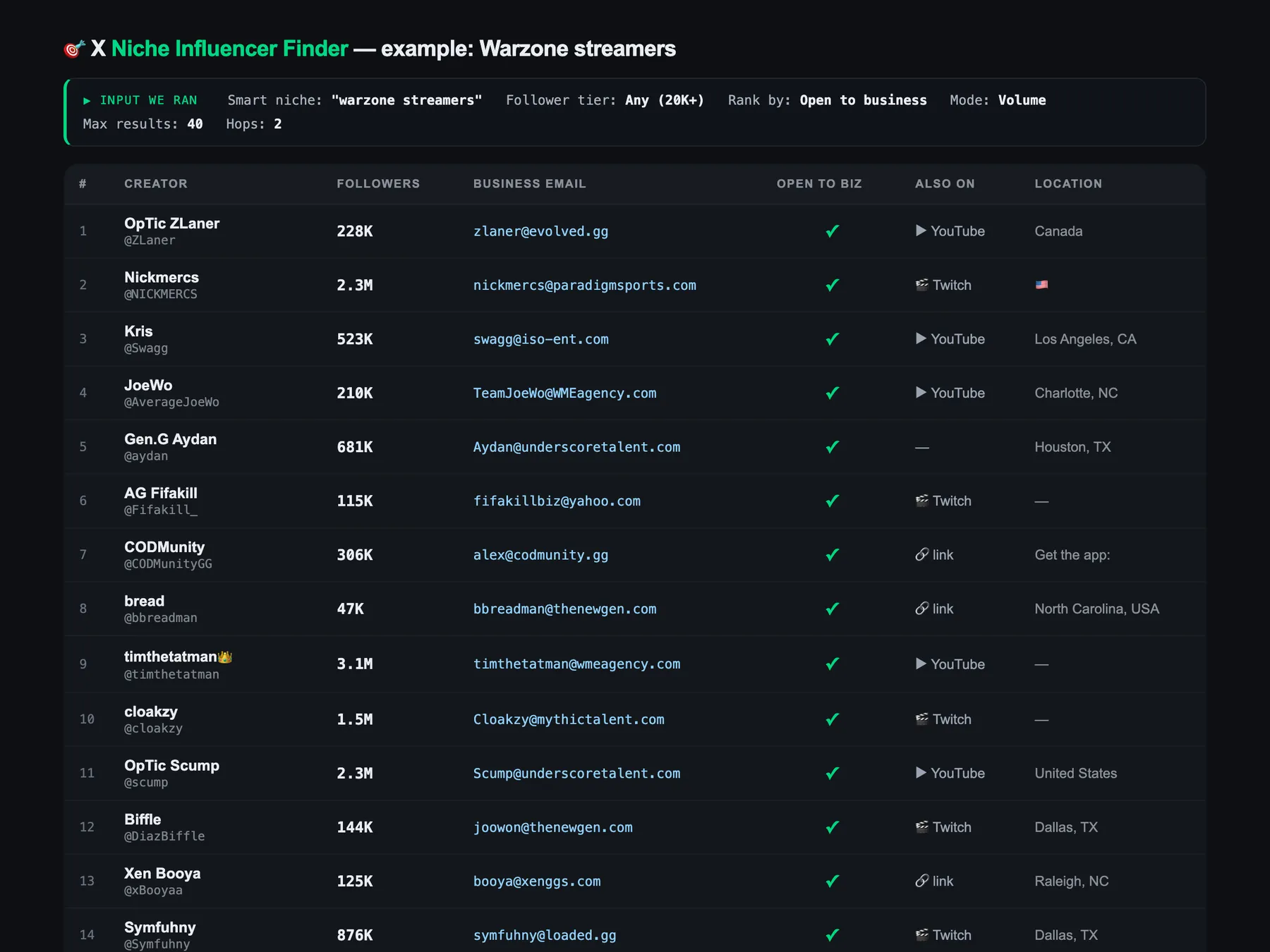Click the Follower tier Any (20K+) value
This screenshot has height=952, width=1270.
tap(665, 100)
